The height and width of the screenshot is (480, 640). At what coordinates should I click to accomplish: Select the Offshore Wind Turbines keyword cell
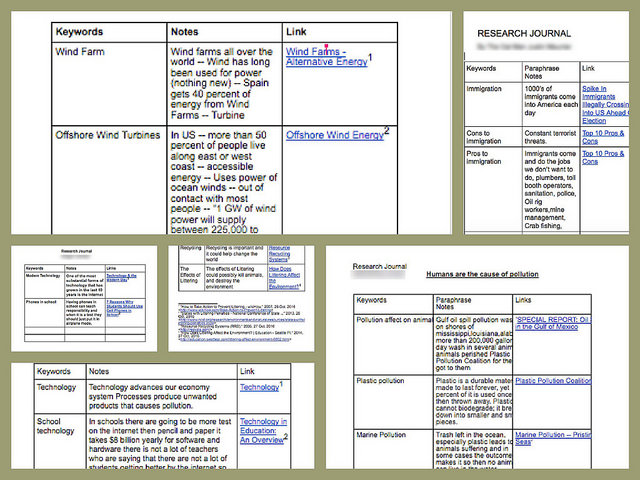[x=109, y=180]
